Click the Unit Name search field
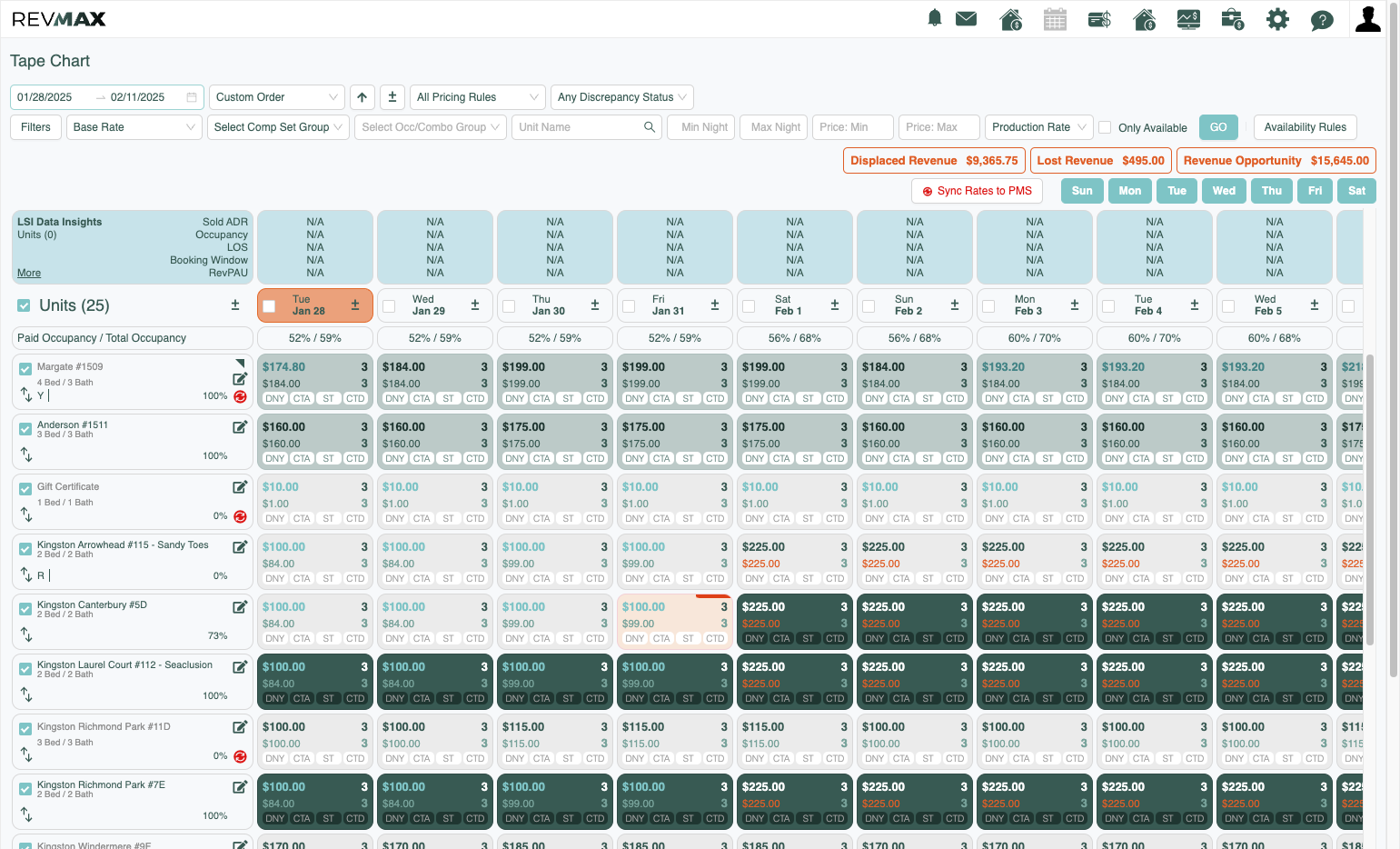 [587, 127]
